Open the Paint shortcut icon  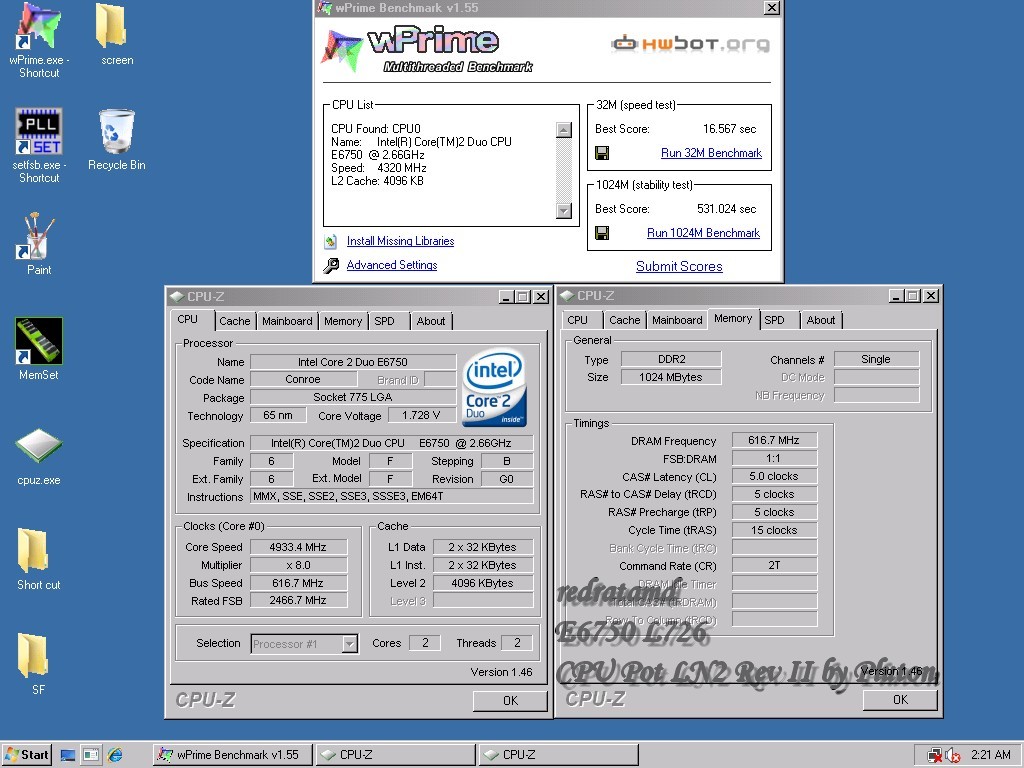point(39,236)
